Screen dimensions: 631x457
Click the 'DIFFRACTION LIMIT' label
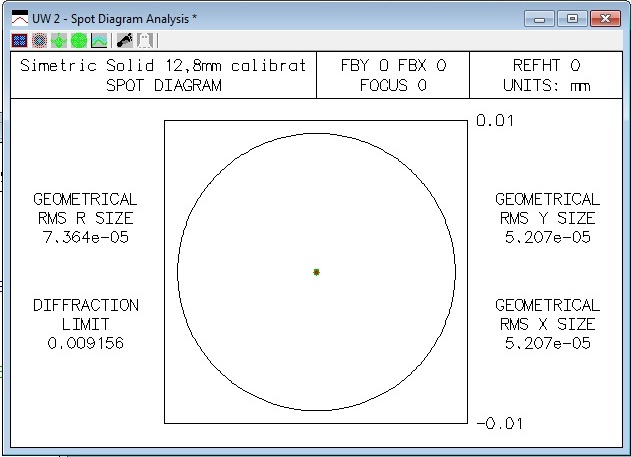click(x=86, y=315)
